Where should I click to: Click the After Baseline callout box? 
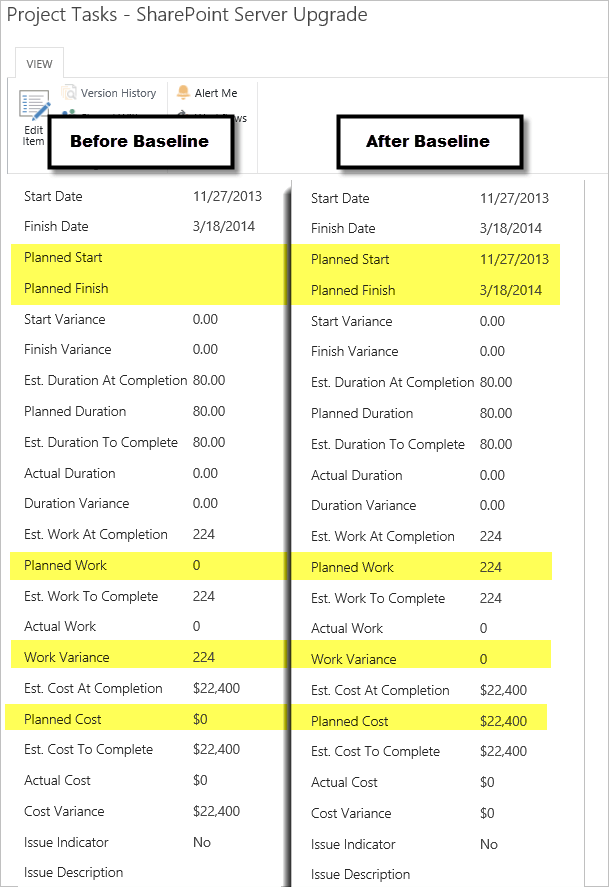pos(428,141)
